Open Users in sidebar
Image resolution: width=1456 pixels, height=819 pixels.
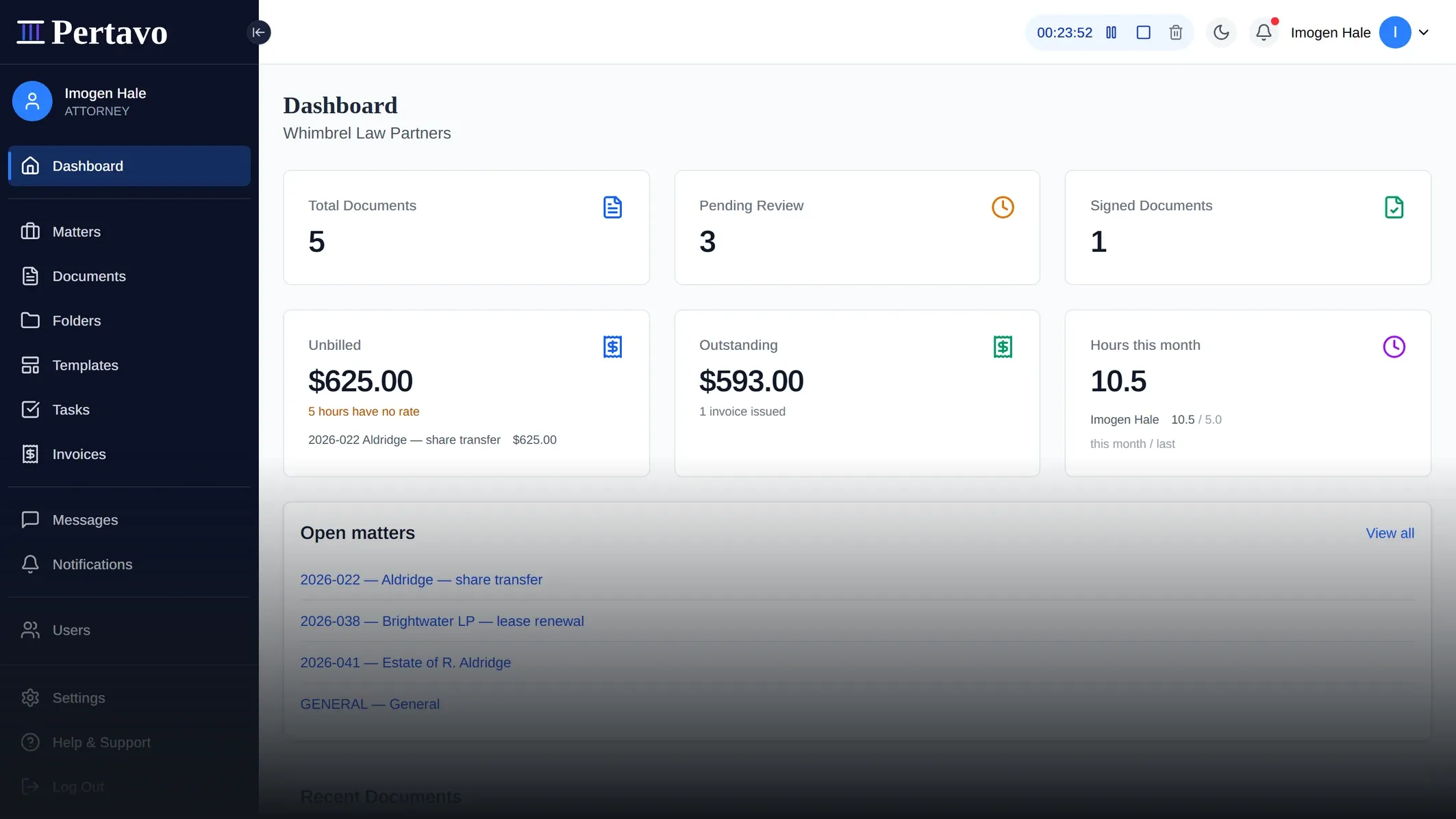[129, 630]
